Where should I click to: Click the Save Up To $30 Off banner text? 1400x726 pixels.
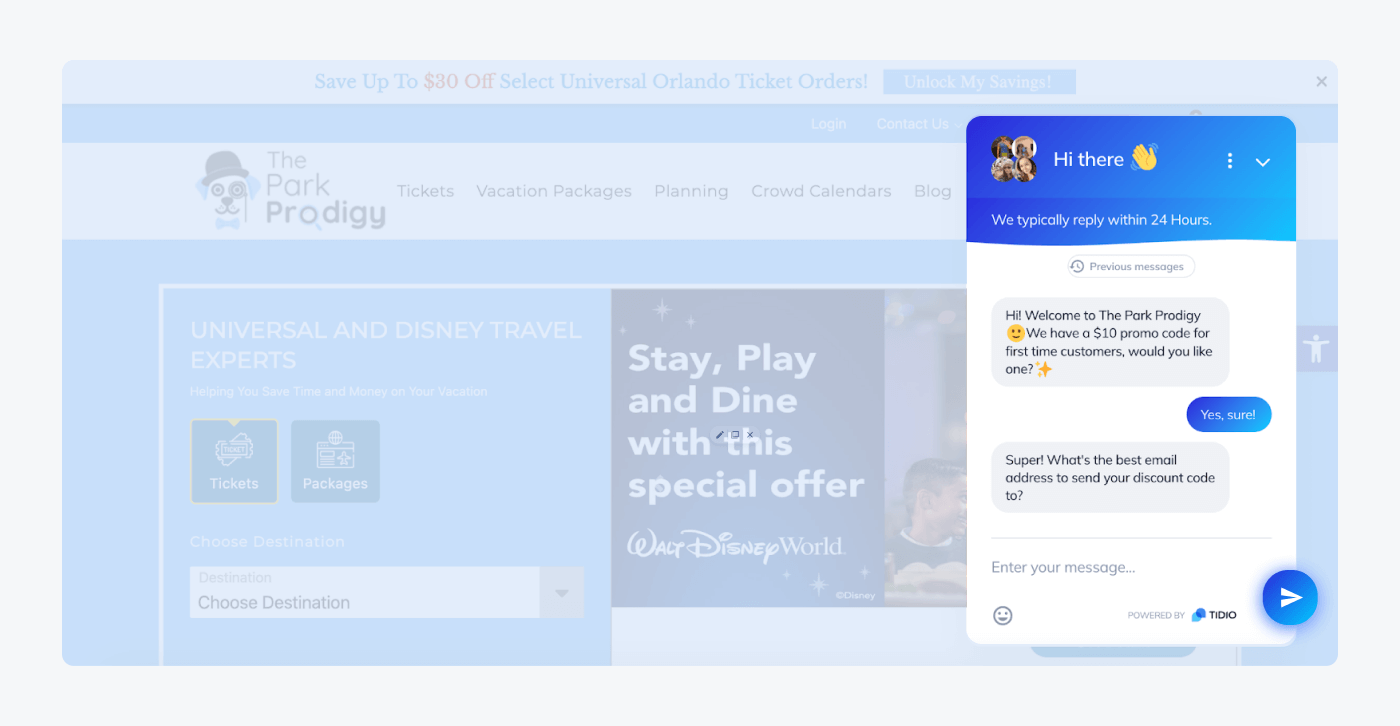pyautogui.click(x=591, y=82)
